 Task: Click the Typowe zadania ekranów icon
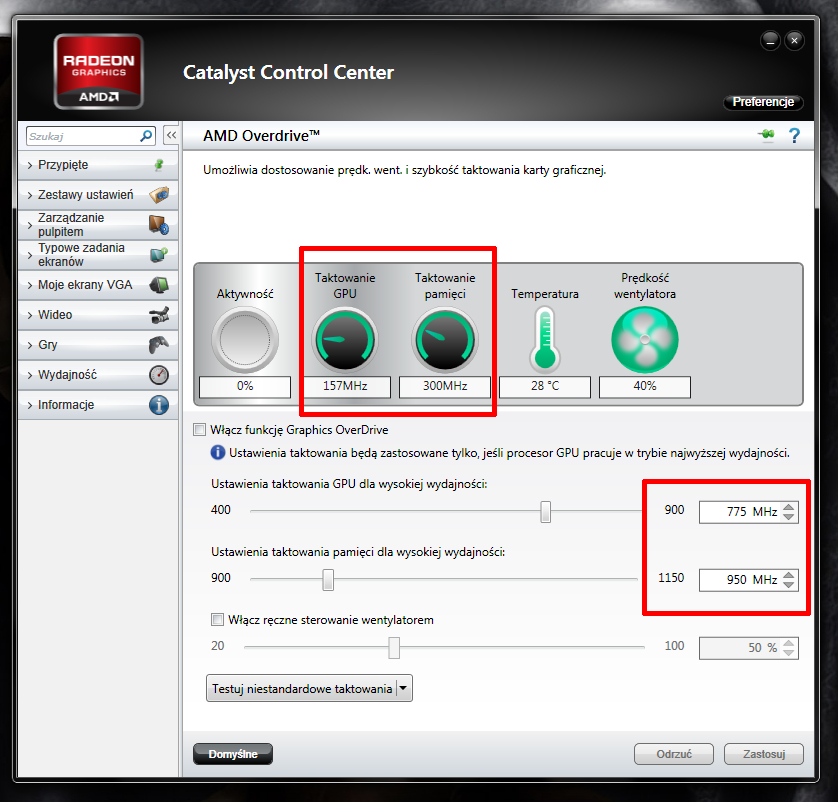(159, 254)
